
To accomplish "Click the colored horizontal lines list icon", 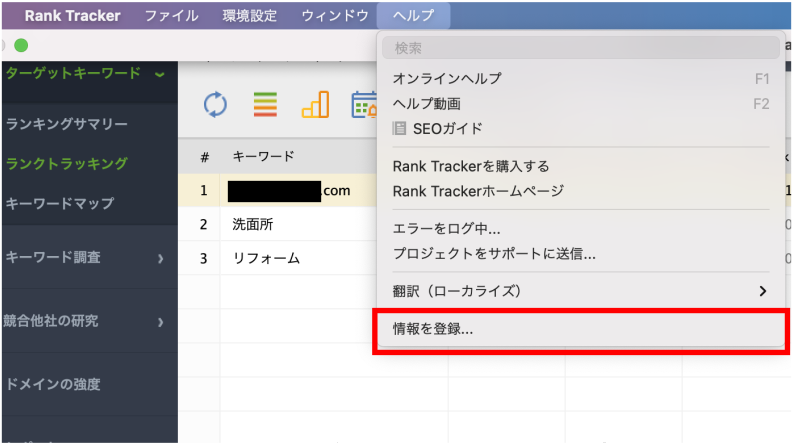I will 265,104.
